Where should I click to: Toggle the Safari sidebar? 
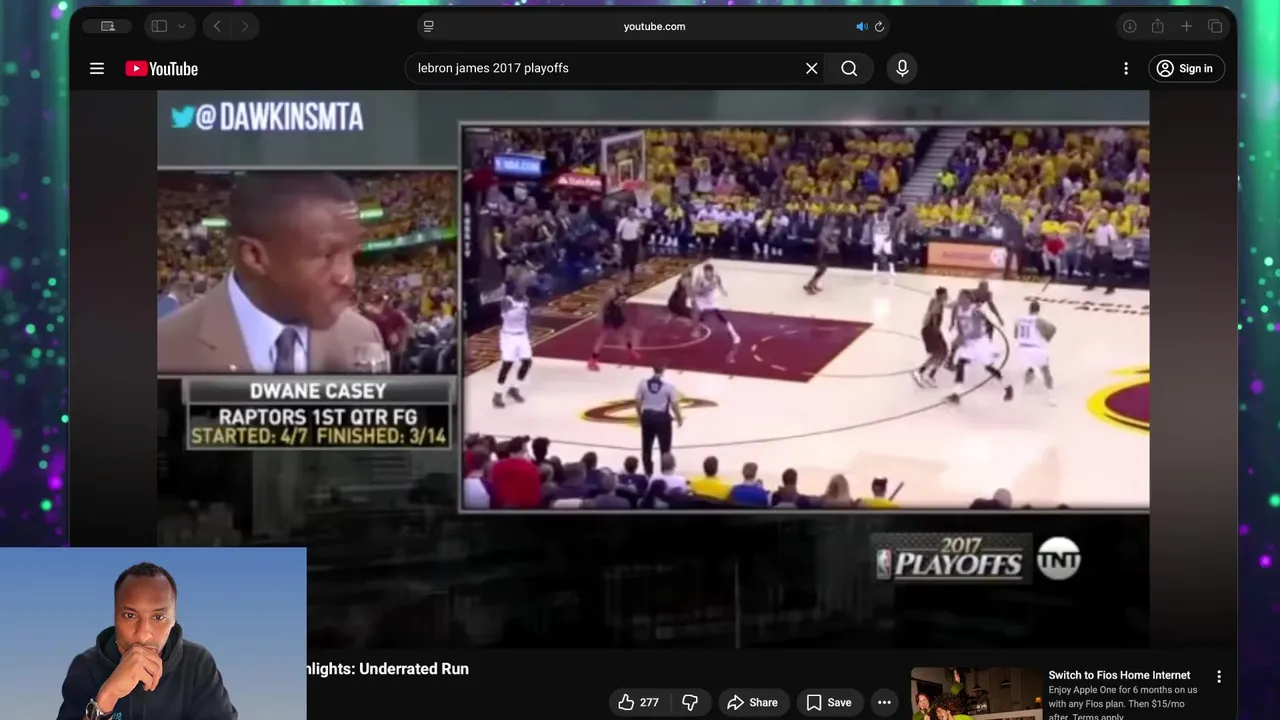pyautogui.click(x=159, y=26)
